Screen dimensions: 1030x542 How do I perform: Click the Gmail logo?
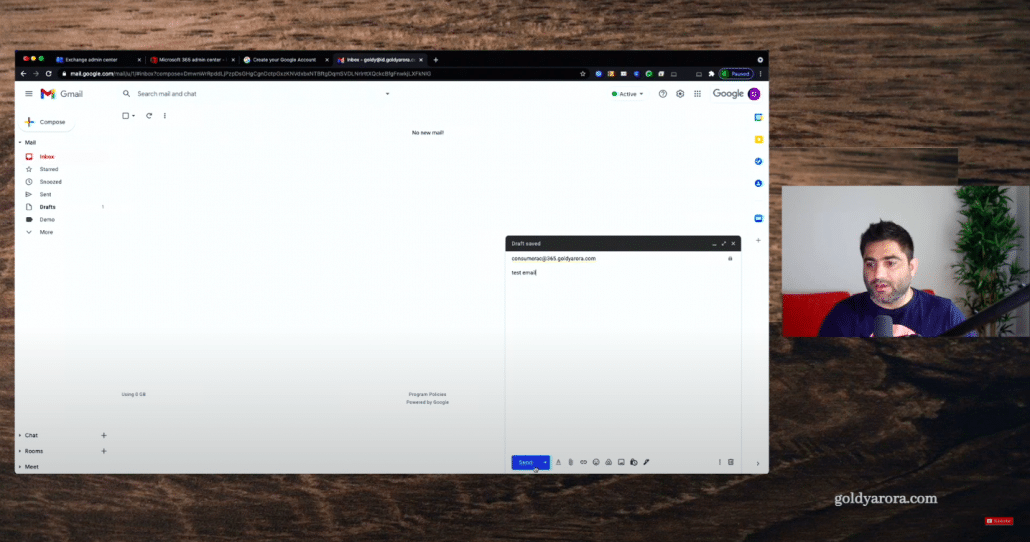click(62, 94)
